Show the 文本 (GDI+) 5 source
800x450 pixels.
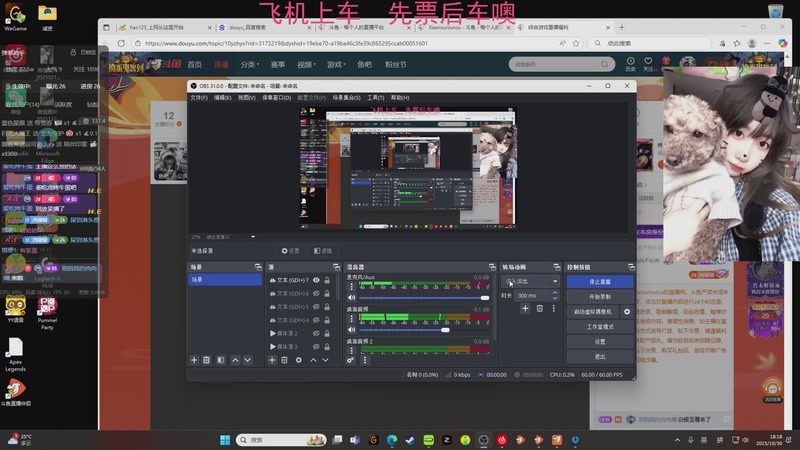click(x=316, y=307)
